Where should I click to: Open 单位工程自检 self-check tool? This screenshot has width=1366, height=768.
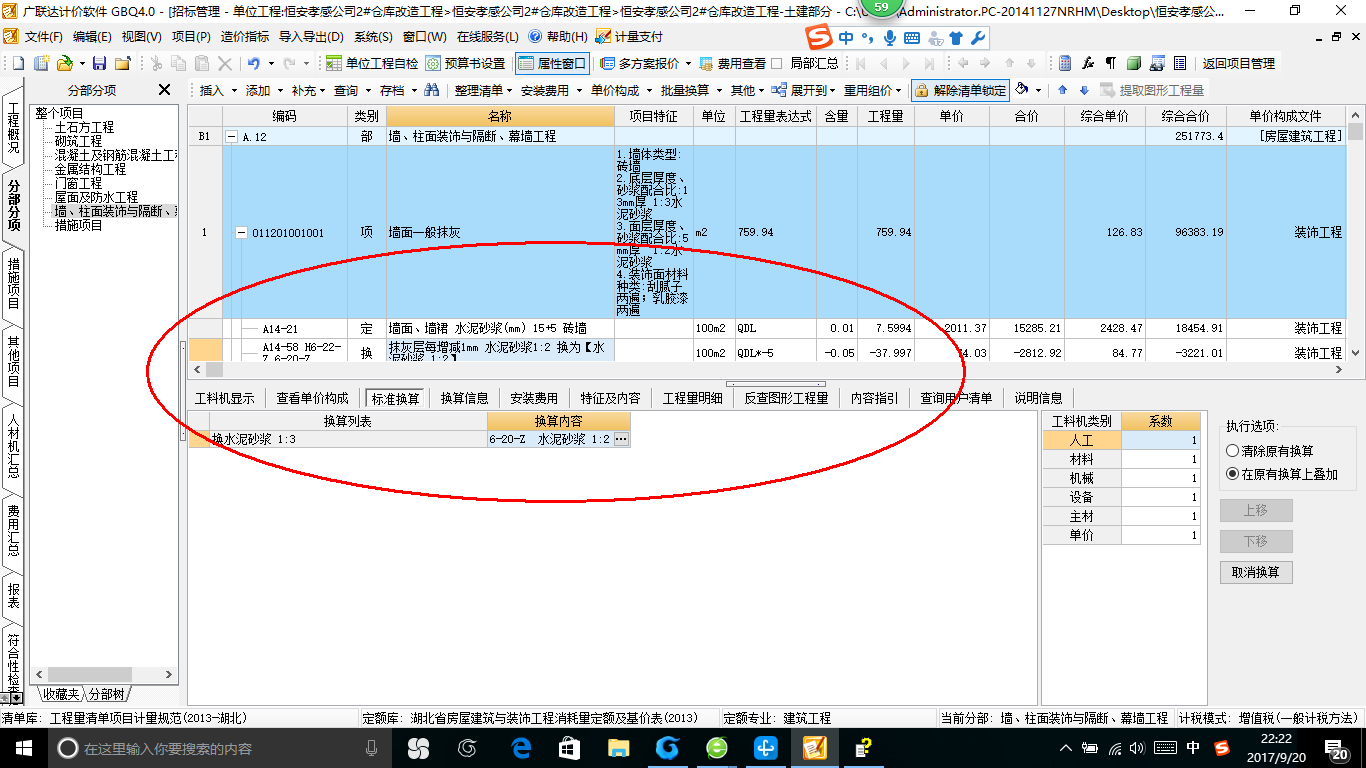pyautogui.click(x=372, y=63)
